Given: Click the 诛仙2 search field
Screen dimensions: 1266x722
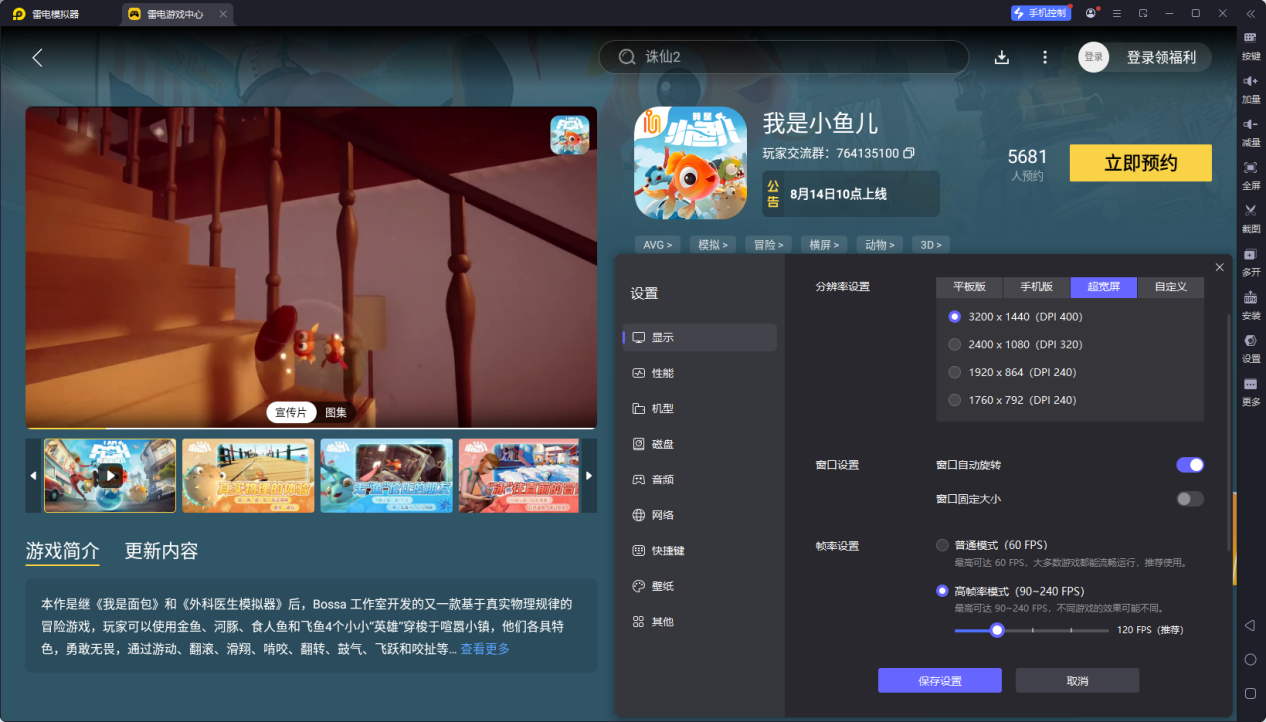Looking at the screenshot, I should 784,57.
